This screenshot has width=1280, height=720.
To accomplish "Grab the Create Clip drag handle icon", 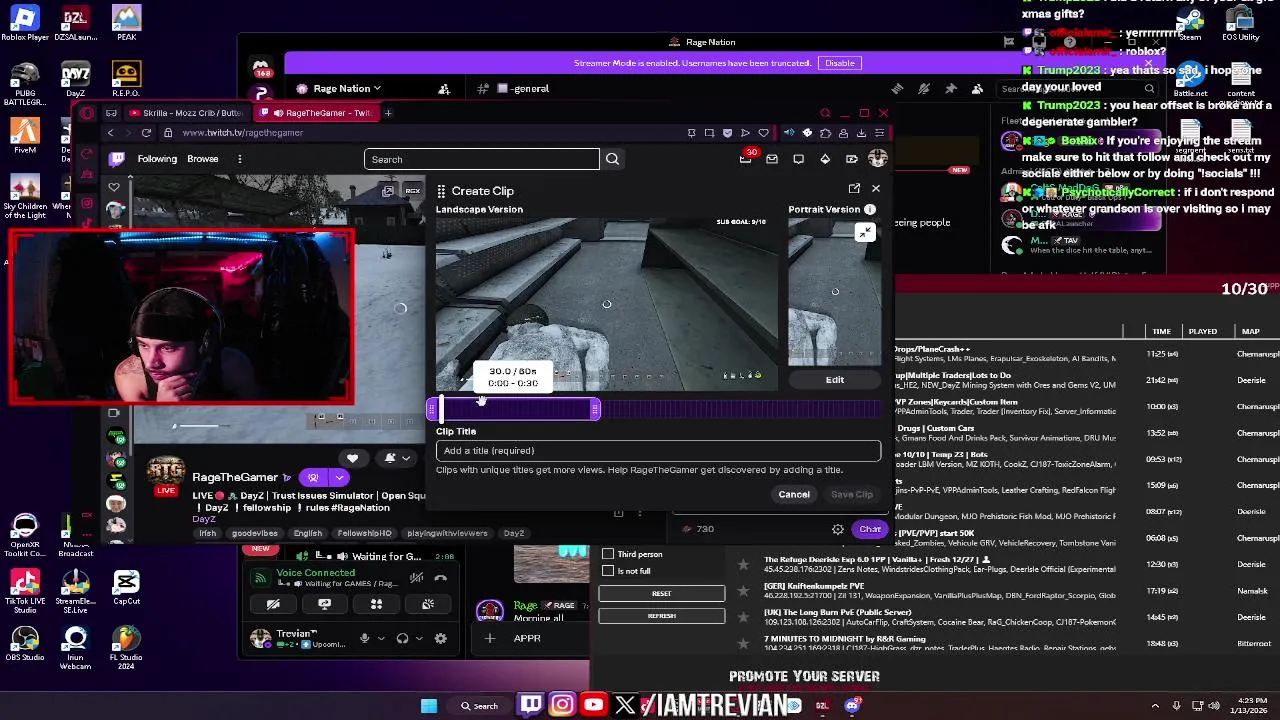I will (x=441, y=190).
